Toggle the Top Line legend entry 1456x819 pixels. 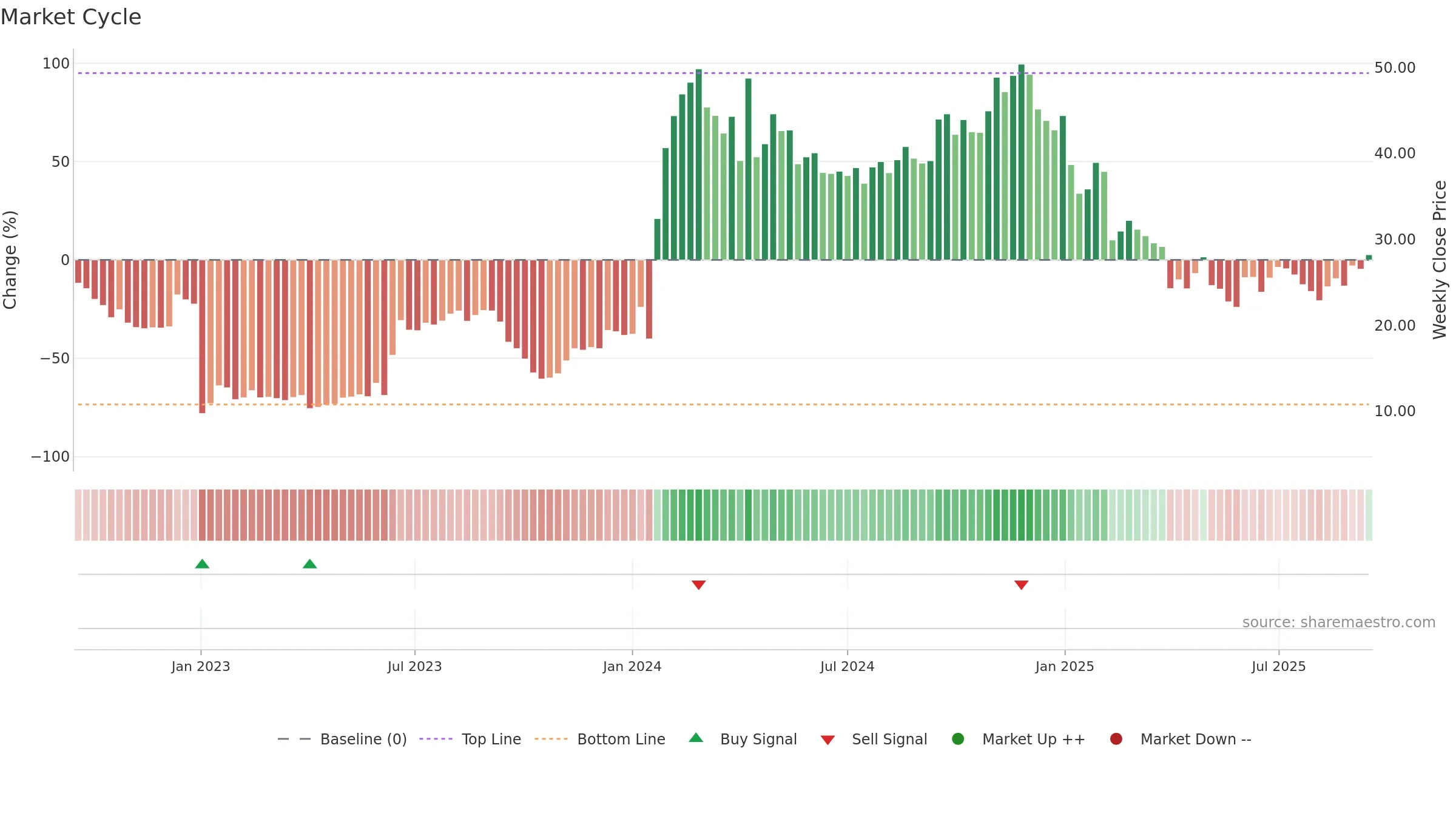[470, 739]
